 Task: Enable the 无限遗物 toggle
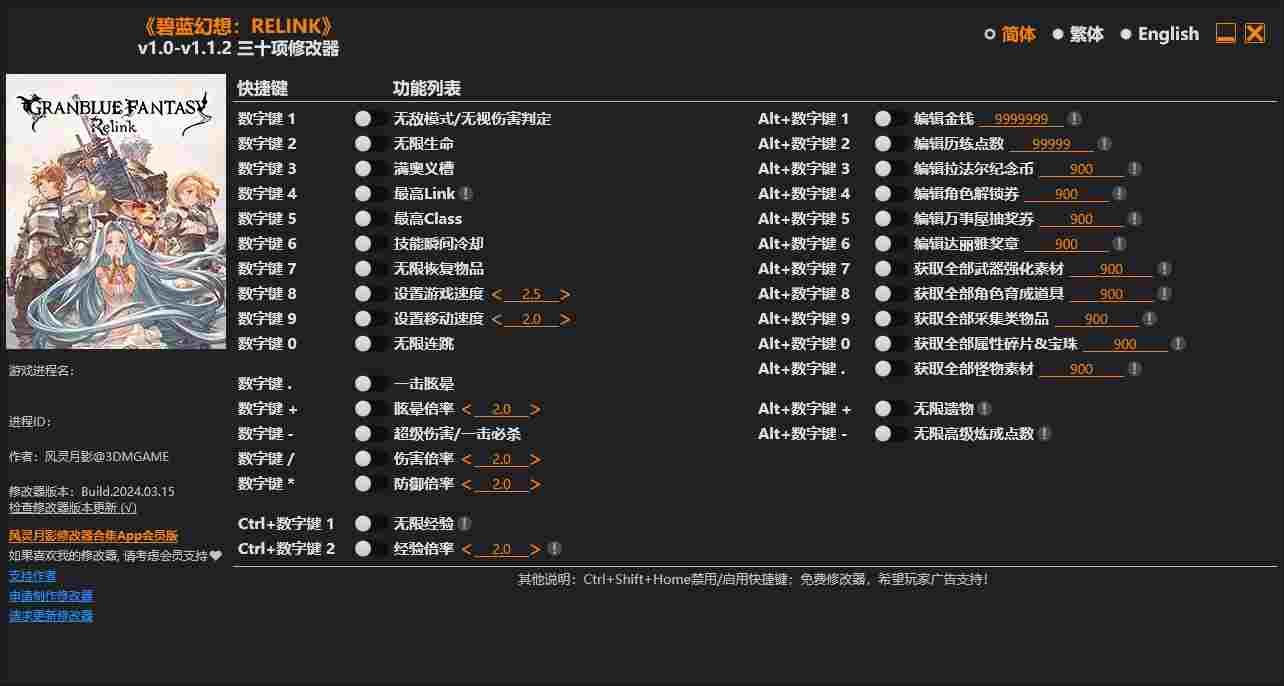[891, 409]
